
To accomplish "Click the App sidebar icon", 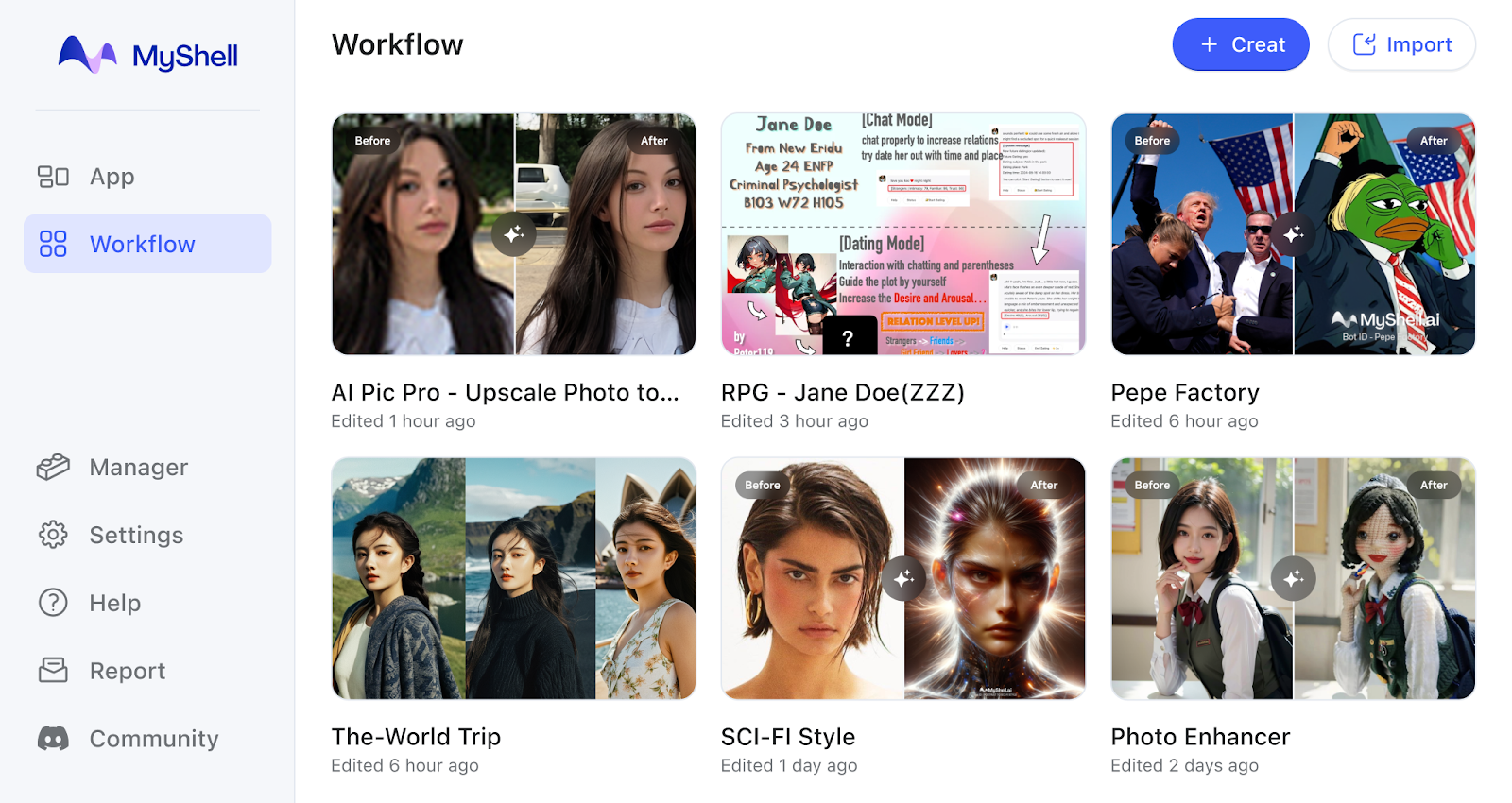I will [53, 177].
